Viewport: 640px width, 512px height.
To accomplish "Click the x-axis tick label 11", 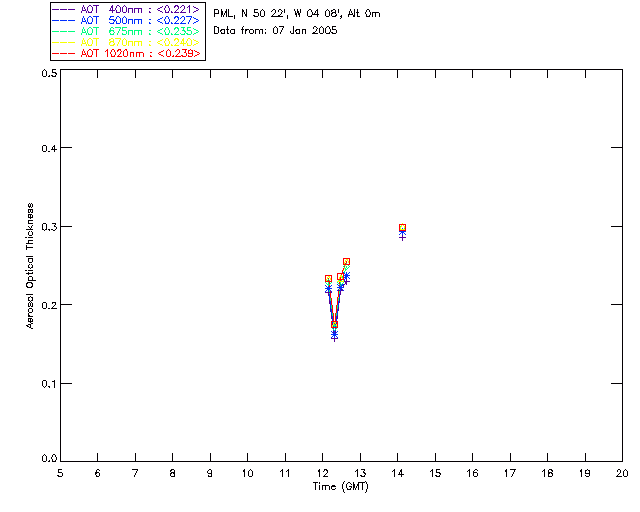I will pyautogui.click(x=285, y=473).
